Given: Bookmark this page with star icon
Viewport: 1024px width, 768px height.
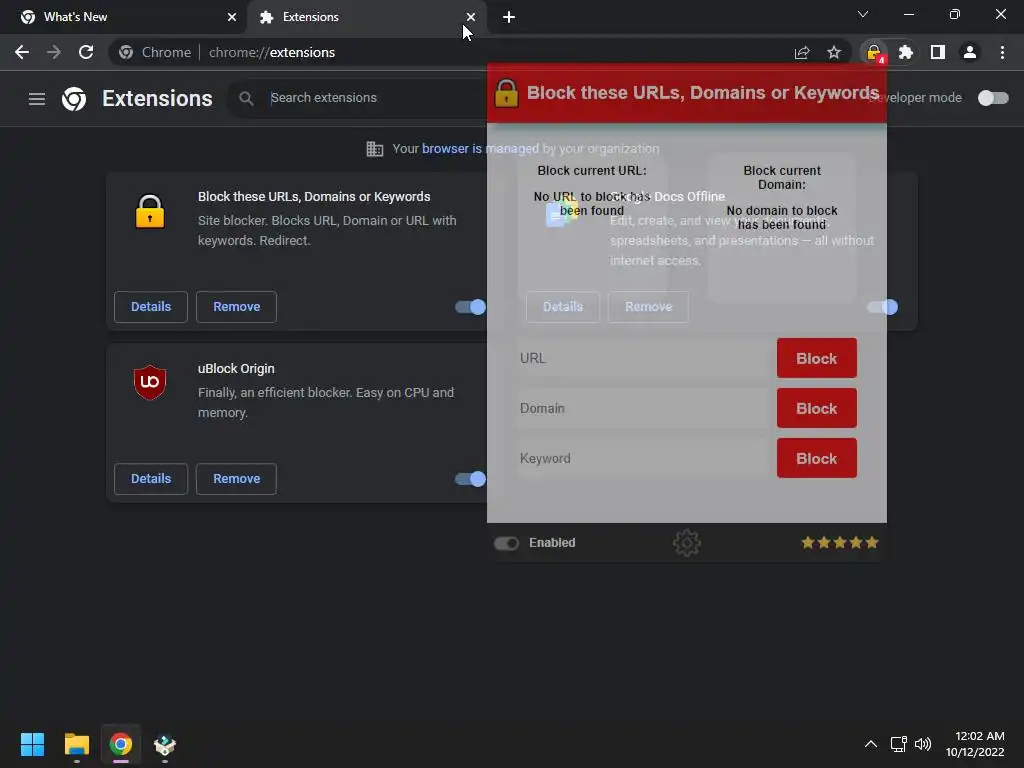Looking at the screenshot, I should click(x=834, y=52).
